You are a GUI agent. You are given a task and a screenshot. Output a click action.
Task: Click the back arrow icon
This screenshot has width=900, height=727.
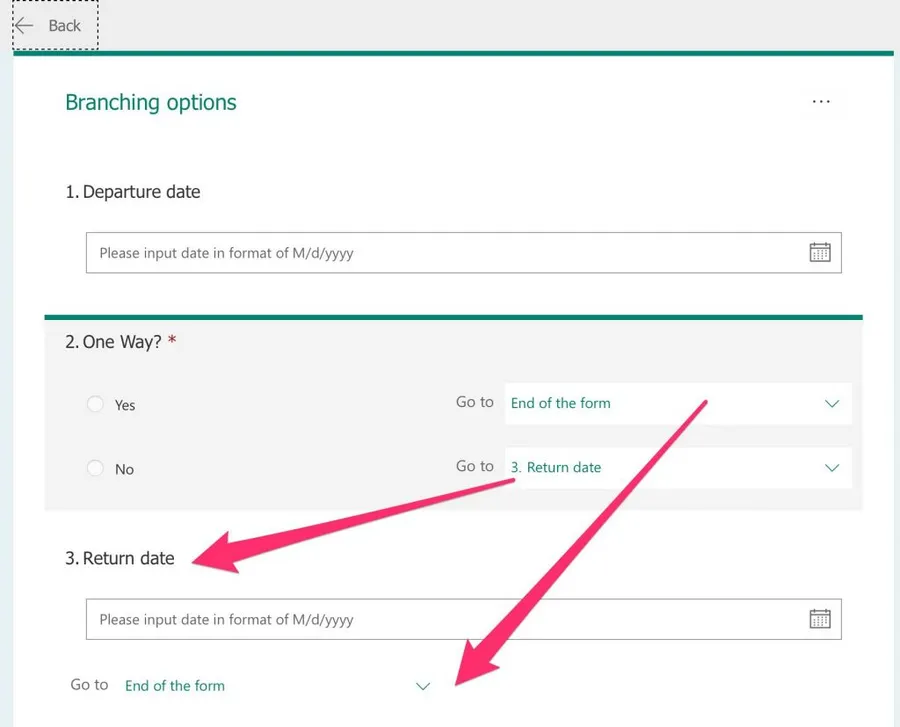[x=24, y=26]
